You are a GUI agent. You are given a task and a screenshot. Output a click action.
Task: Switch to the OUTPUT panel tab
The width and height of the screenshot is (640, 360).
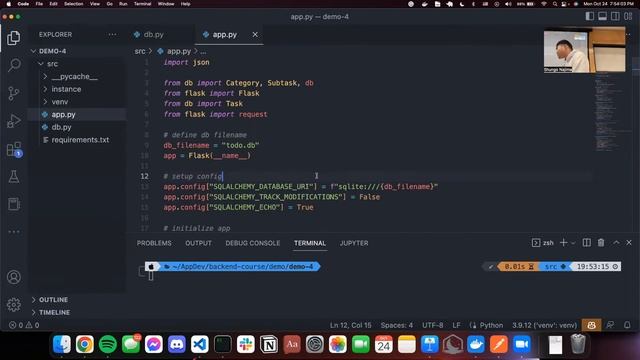coord(198,243)
